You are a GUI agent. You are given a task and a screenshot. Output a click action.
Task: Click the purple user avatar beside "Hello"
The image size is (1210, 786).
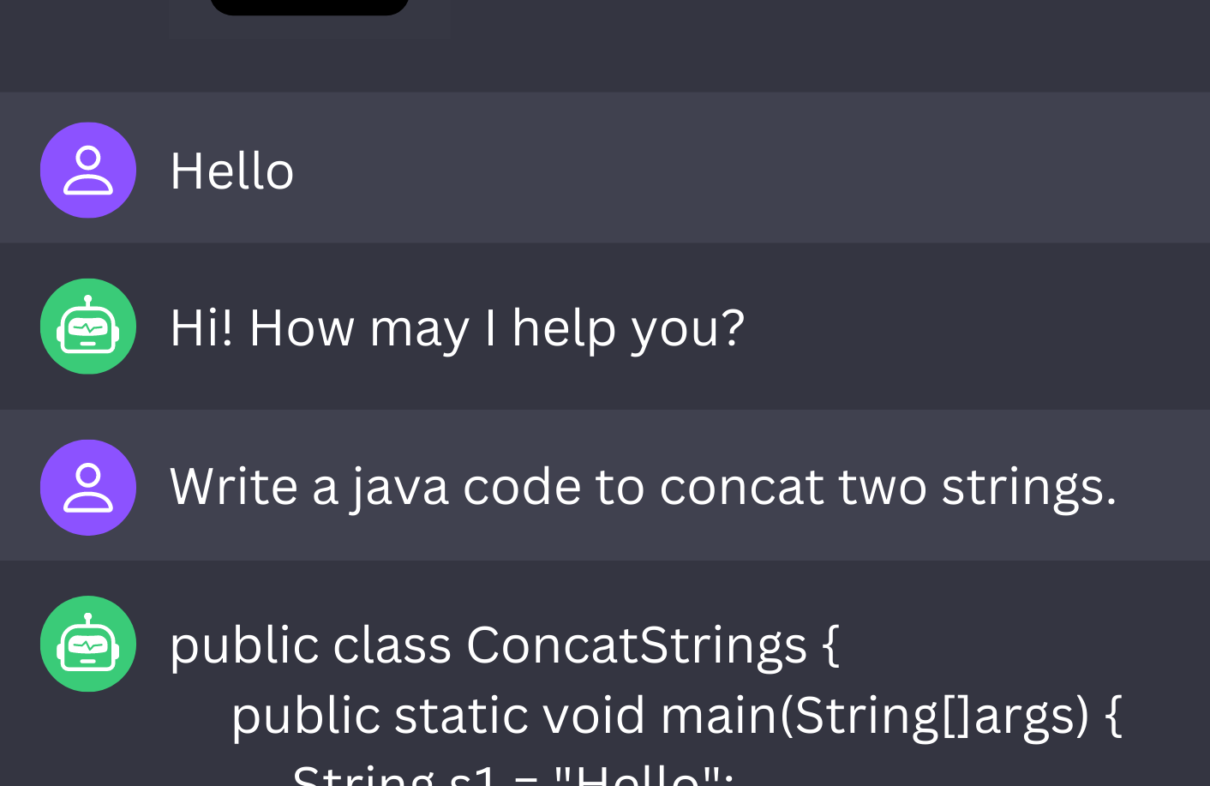point(88,170)
